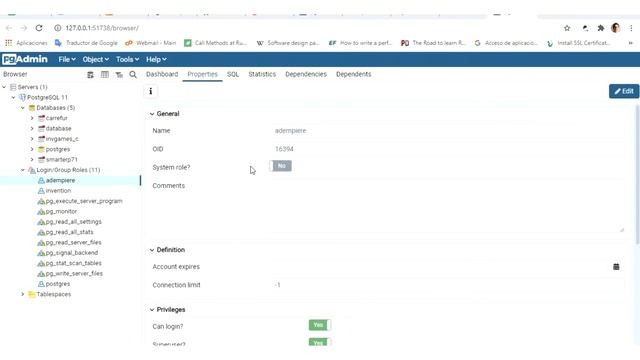Click the Edit button

pos(624,91)
